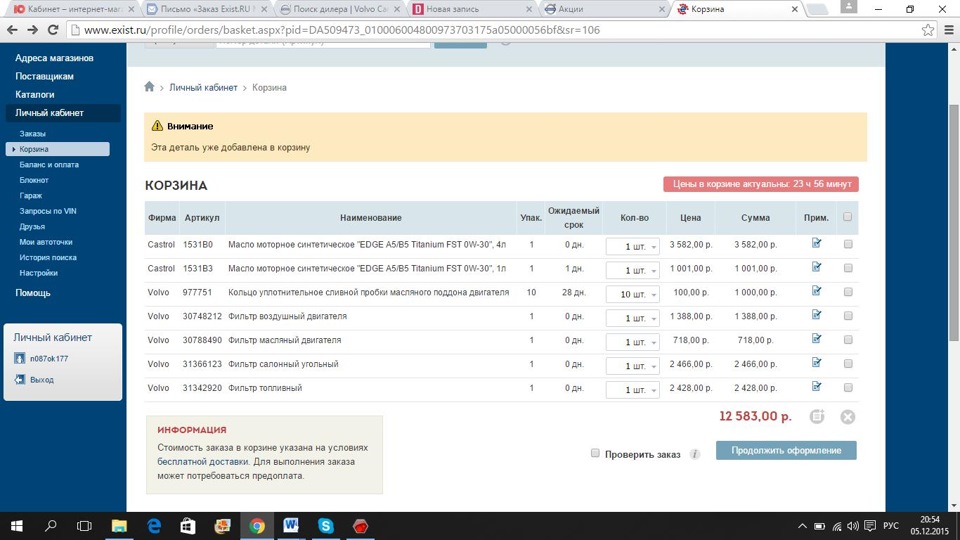
Task: Edit note for Castrol 1531B0 row
Action: pos(816,243)
